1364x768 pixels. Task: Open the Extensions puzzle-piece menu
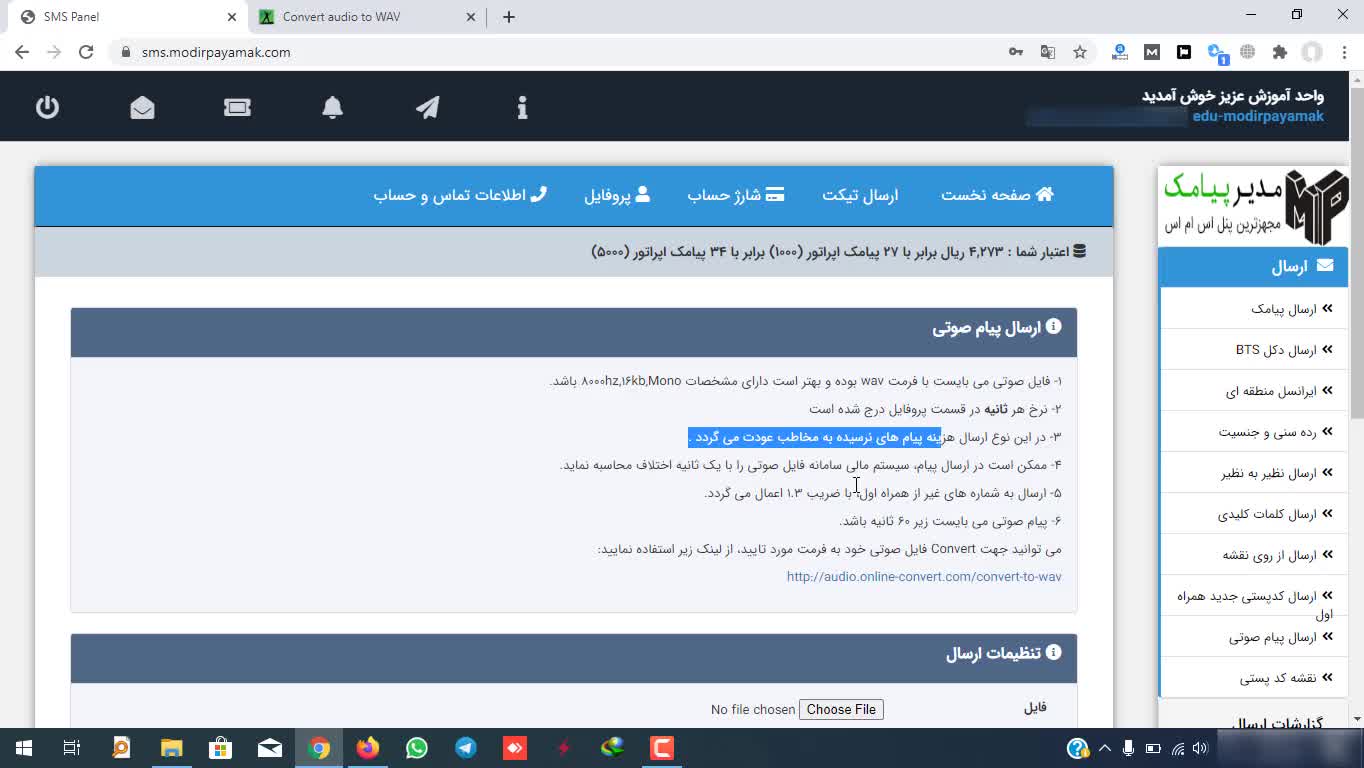pos(1280,52)
